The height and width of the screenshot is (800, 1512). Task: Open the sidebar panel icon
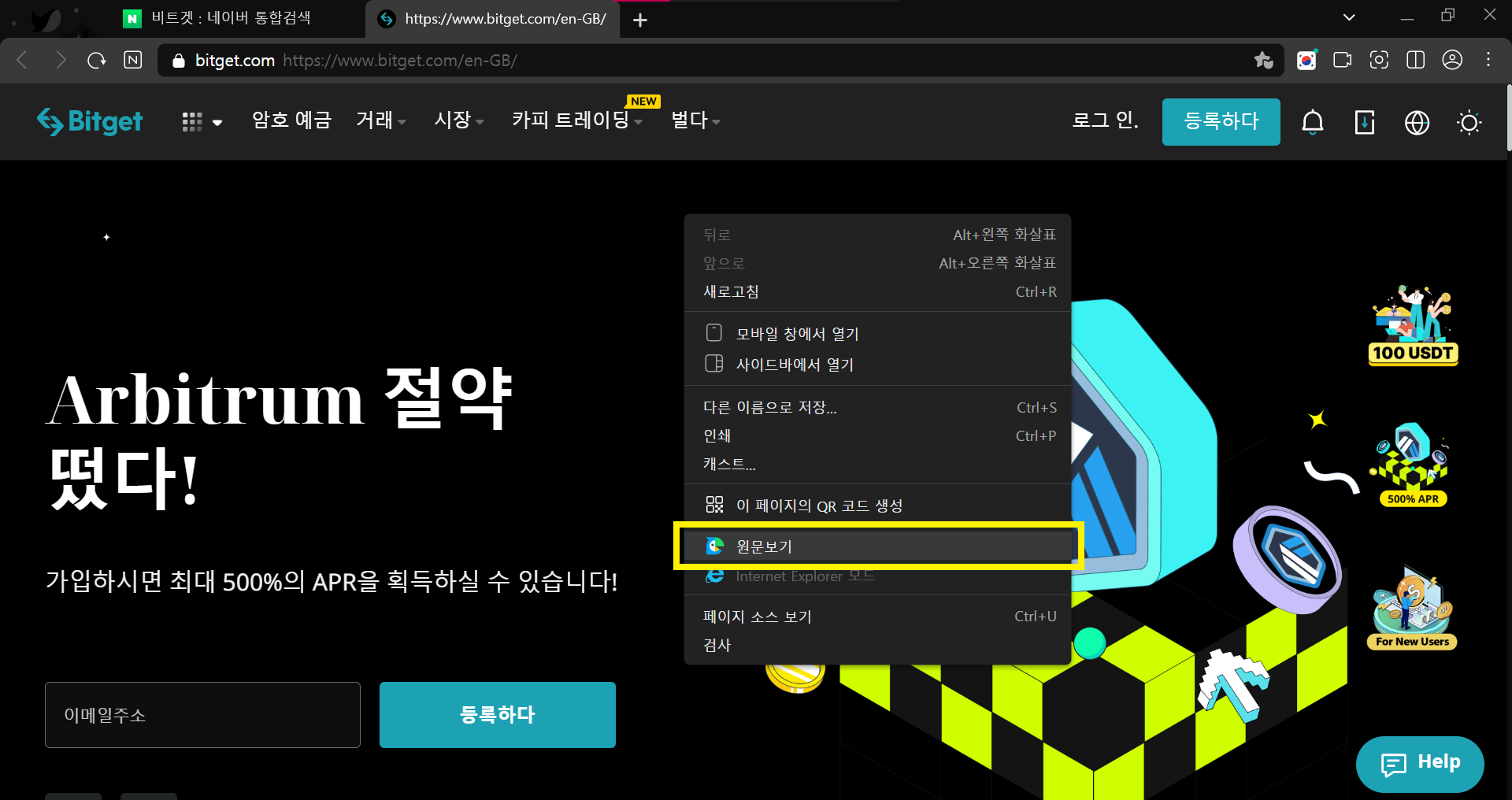[1415, 60]
